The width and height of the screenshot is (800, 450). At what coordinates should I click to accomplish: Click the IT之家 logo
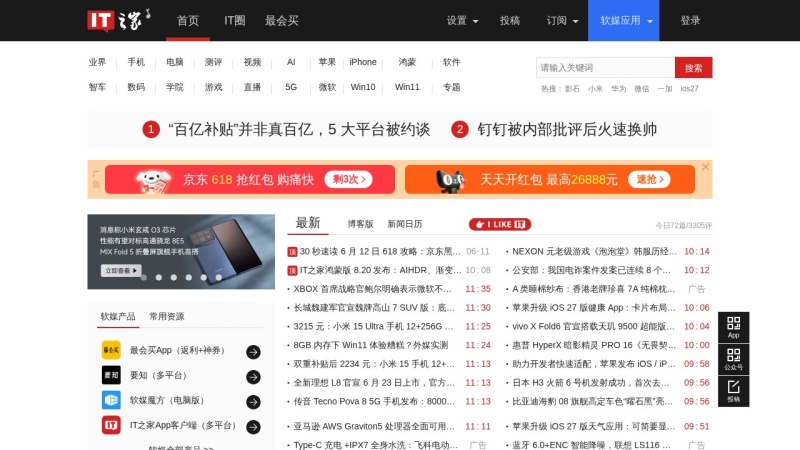(x=119, y=20)
